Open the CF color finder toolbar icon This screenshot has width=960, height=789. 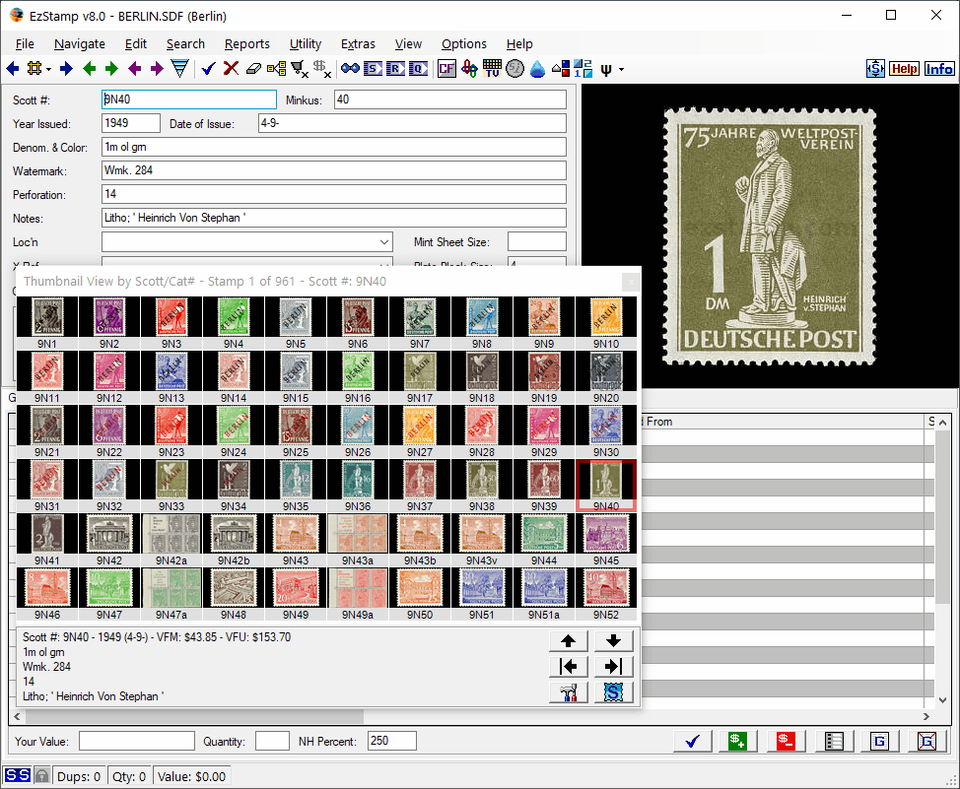click(445, 68)
